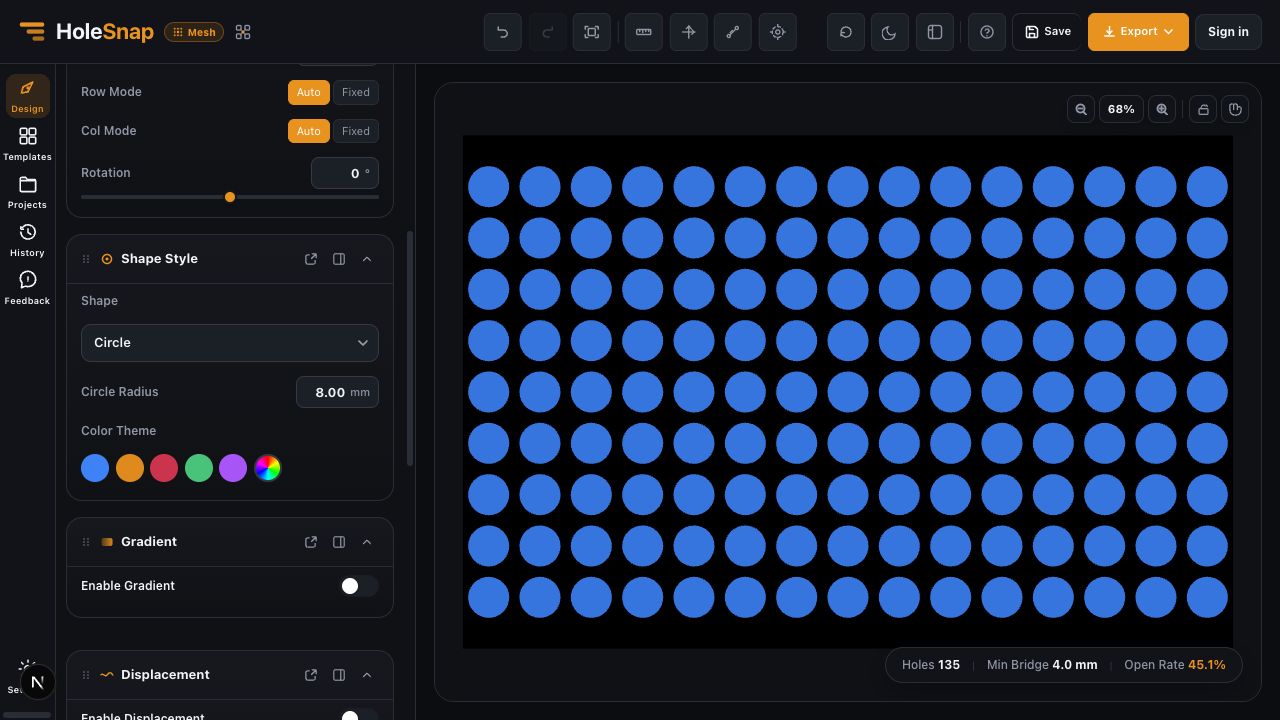Open the Templates sidebar tab

(x=27, y=144)
